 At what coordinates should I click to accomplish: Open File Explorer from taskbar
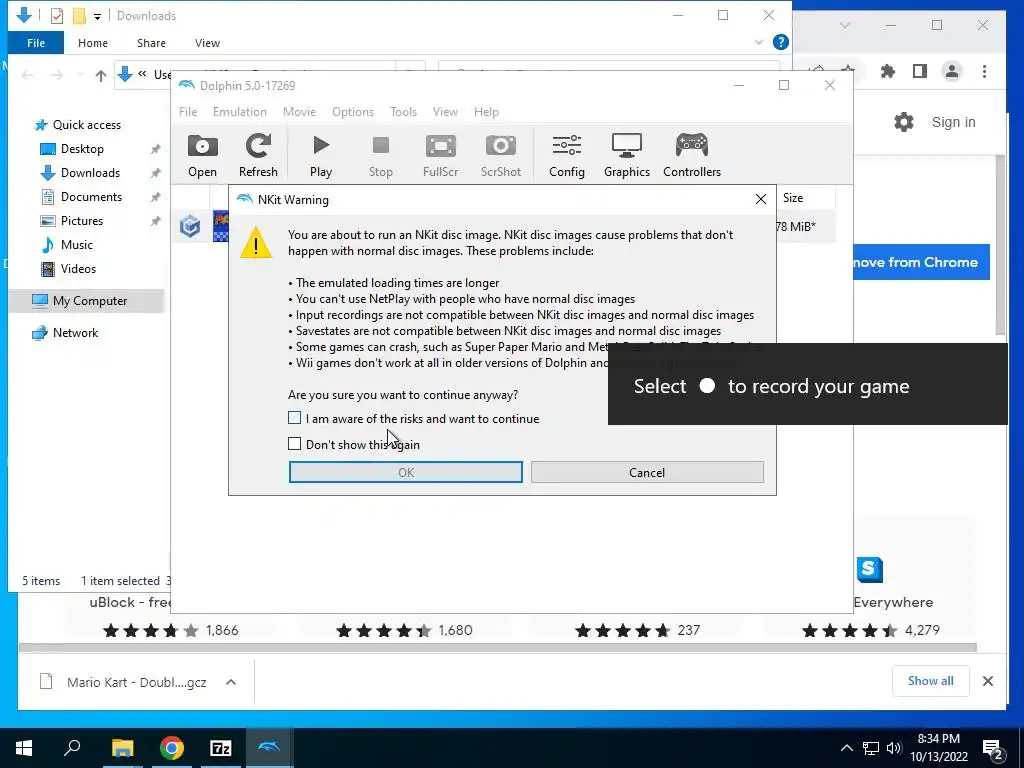pyautogui.click(x=122, y=748)
